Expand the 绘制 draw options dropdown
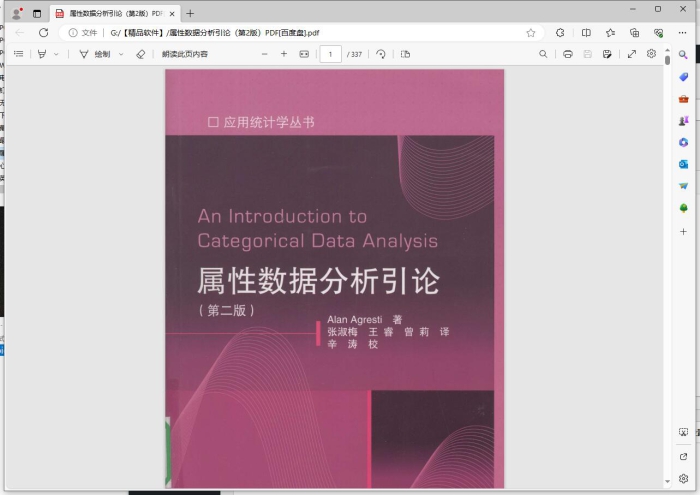This screenshot has width=700, height=495. click(x=121, y=54)
